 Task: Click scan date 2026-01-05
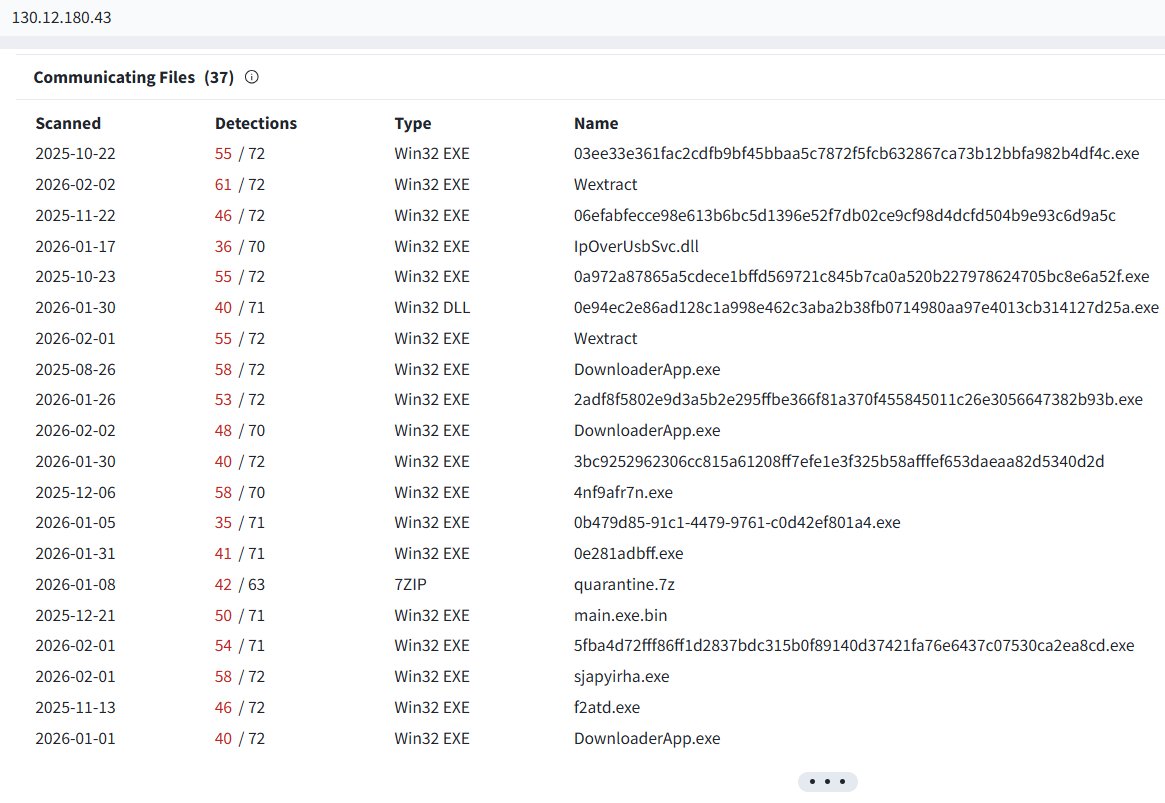click(x=75, y=523)
